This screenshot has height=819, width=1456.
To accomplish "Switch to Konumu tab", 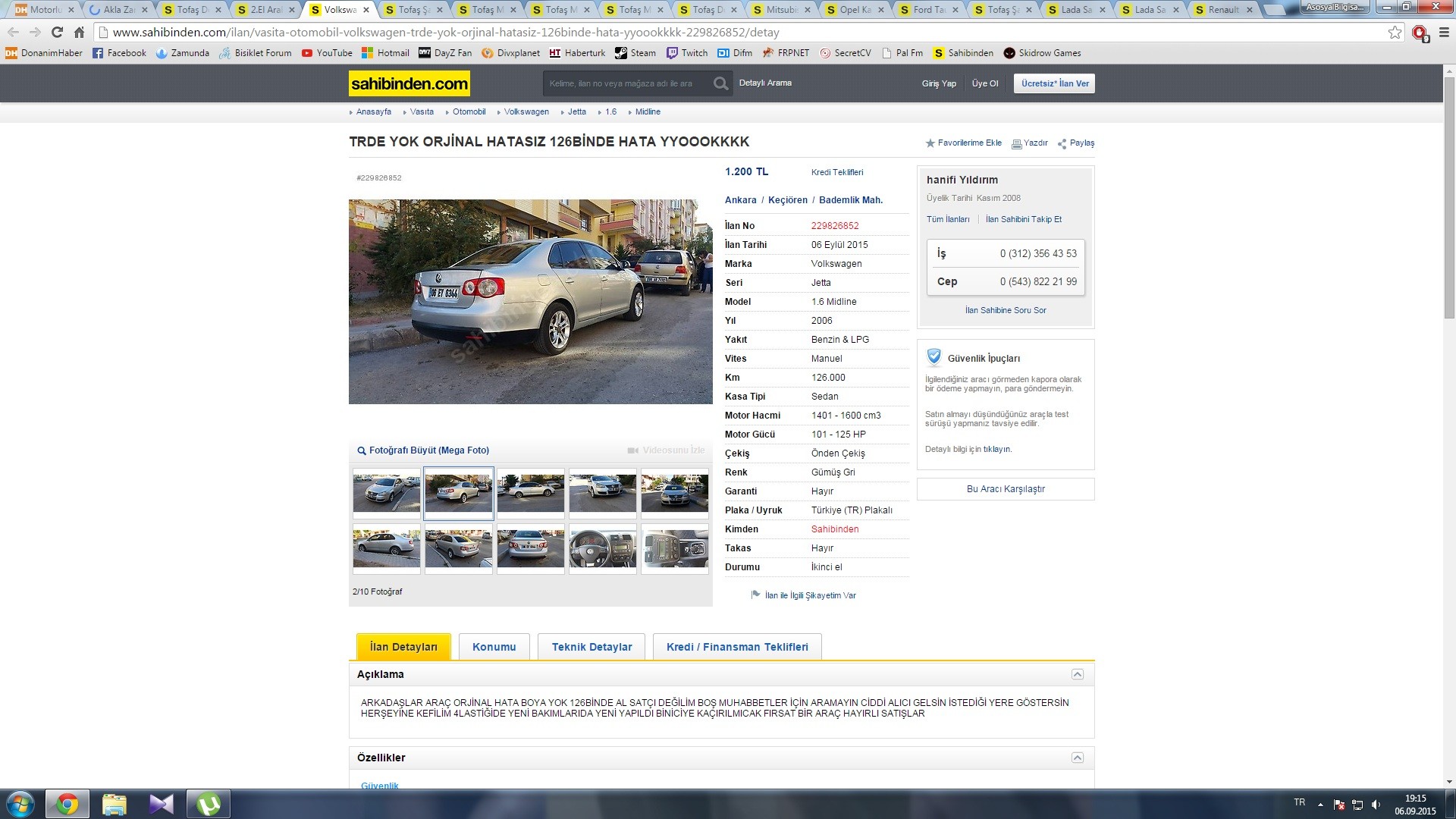I will point(494,647).
